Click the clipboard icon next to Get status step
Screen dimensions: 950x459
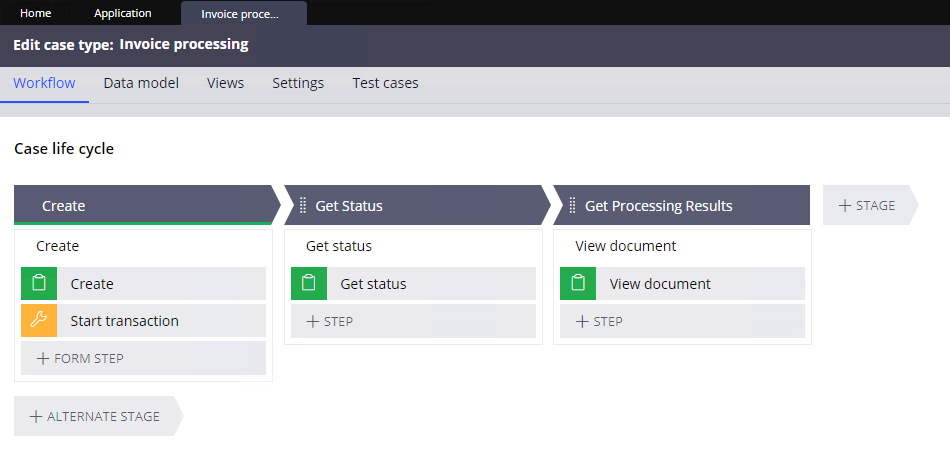[x=309, y=283]
